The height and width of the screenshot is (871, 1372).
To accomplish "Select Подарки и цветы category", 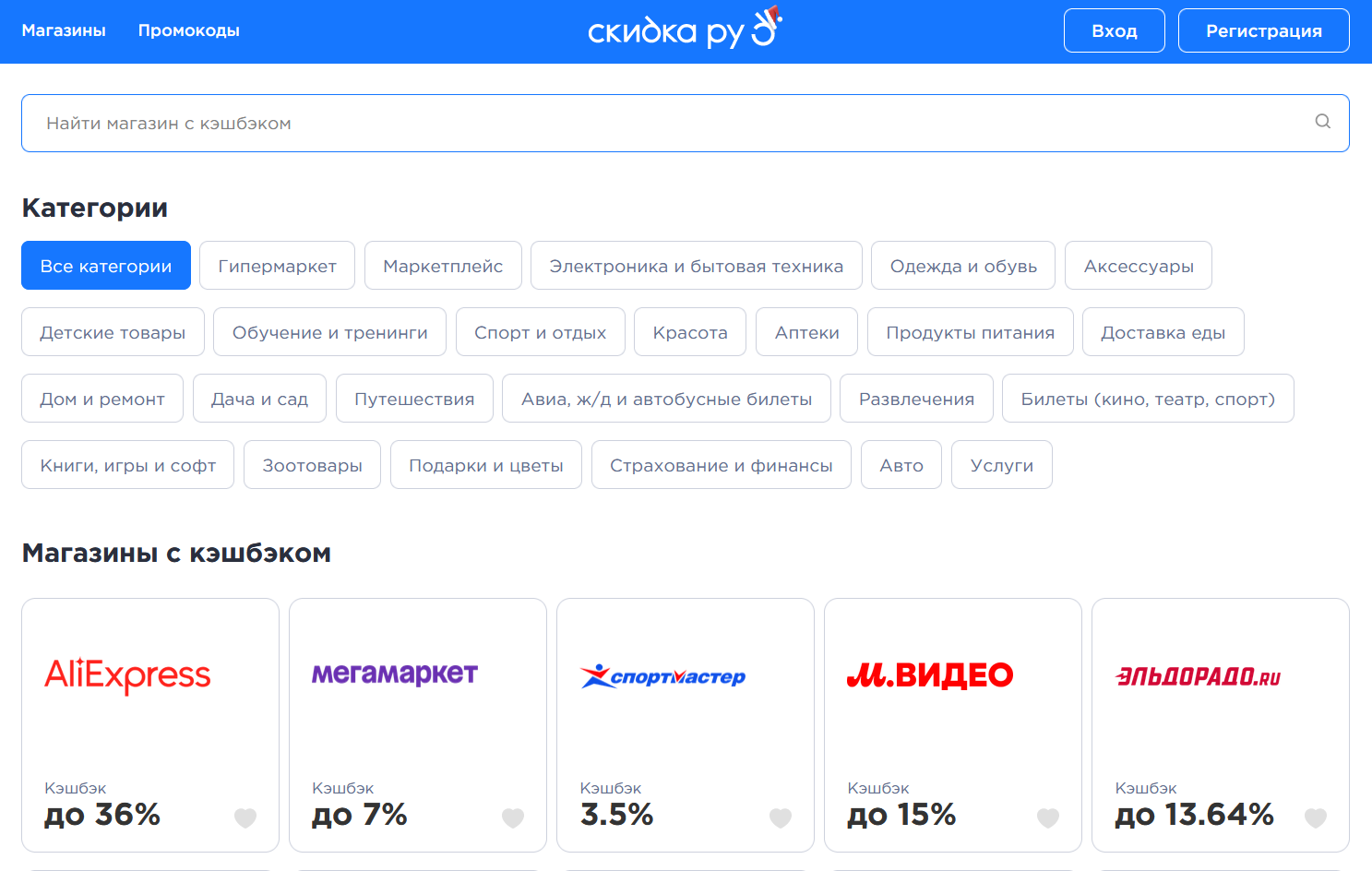I will [486, 465].
